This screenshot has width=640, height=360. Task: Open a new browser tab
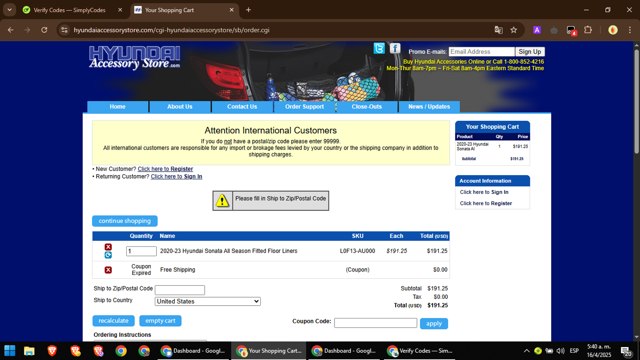[248, 10]
